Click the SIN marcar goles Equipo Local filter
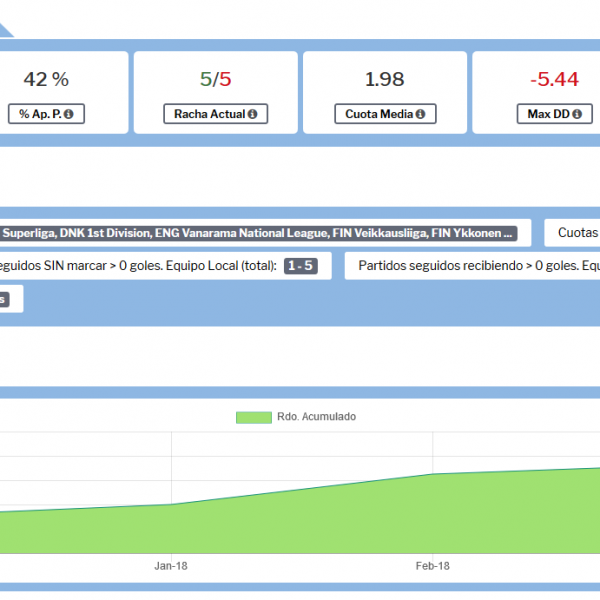This screenshot has height=600, width=600. (x=166, y=266)
